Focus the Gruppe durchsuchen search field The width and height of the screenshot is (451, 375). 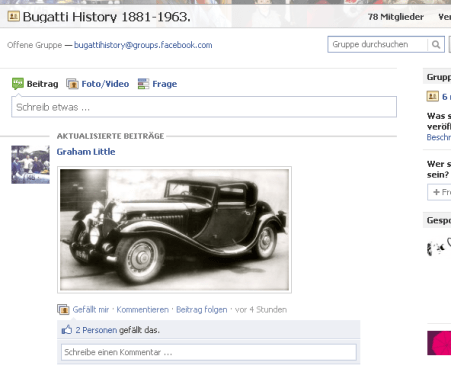tap(378, 44)
